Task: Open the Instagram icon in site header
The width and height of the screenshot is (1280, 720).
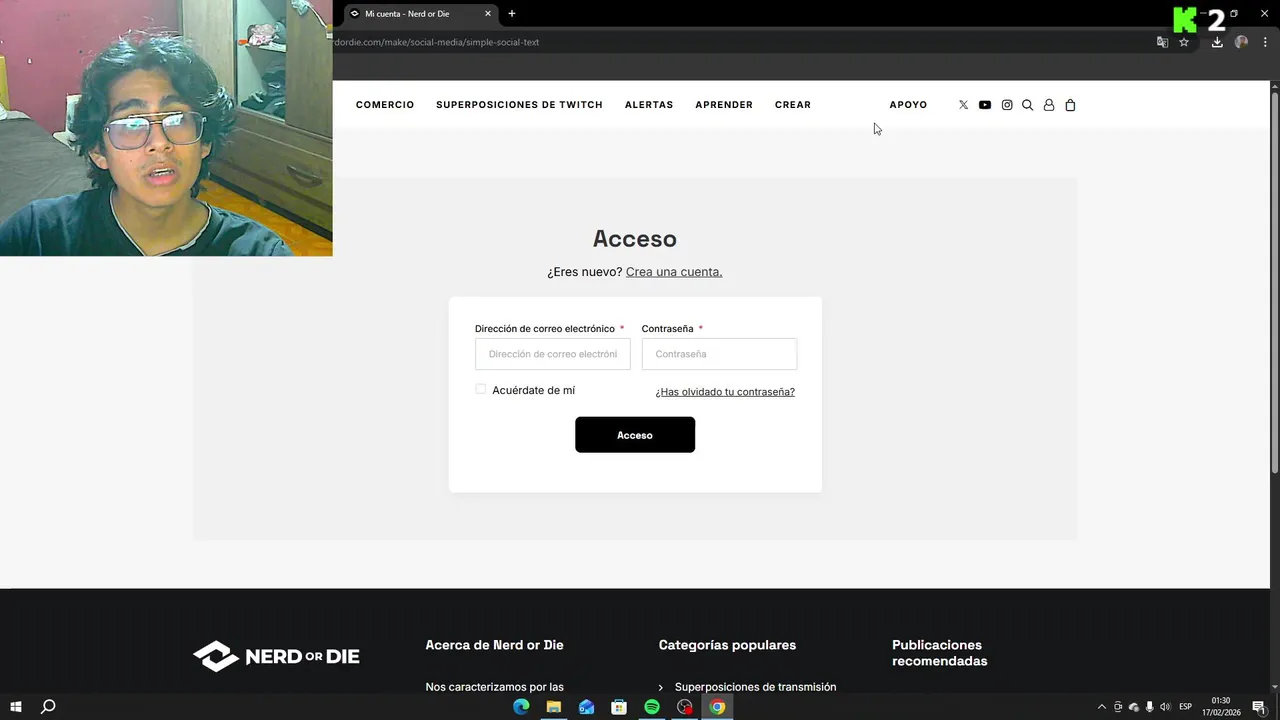Action: pos(1007,105)
